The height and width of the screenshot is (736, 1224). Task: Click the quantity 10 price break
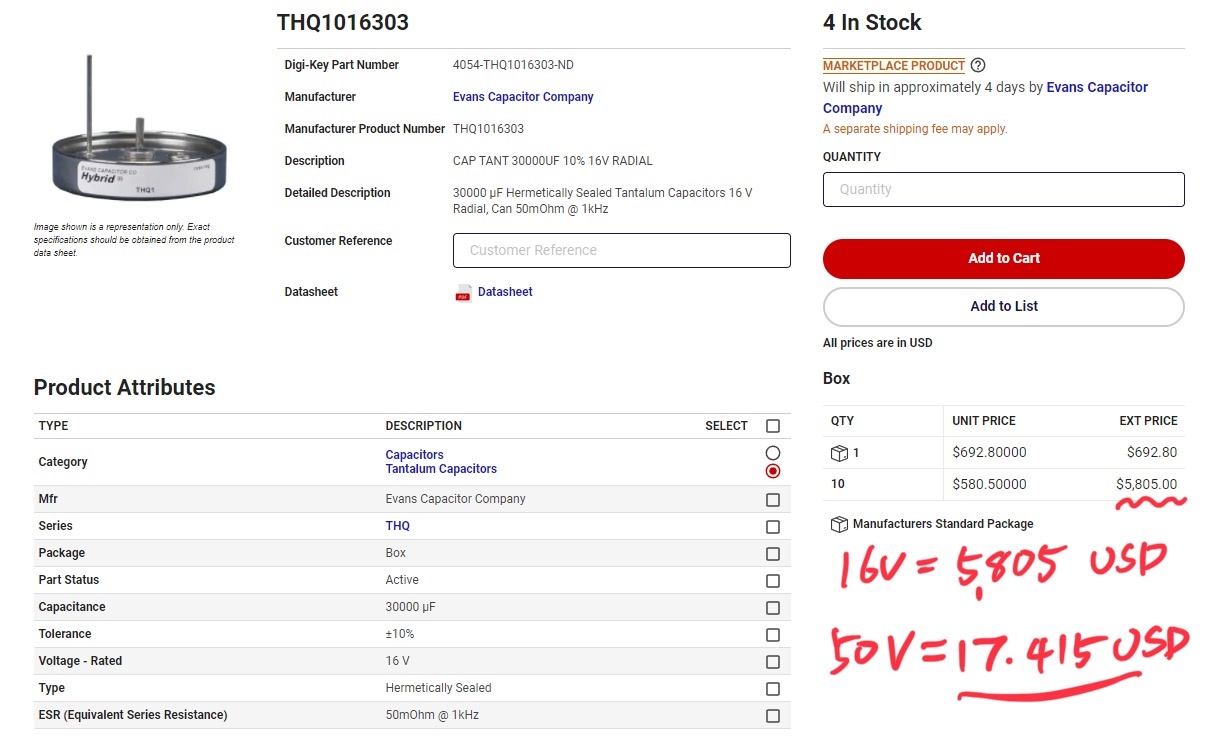click(838, 484)
